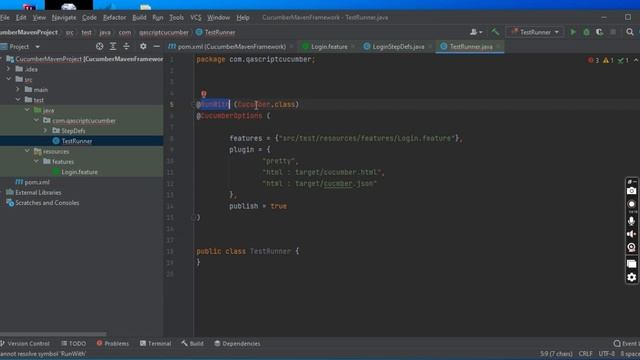Click the folder icon in recorder bar

coord(631,264)
